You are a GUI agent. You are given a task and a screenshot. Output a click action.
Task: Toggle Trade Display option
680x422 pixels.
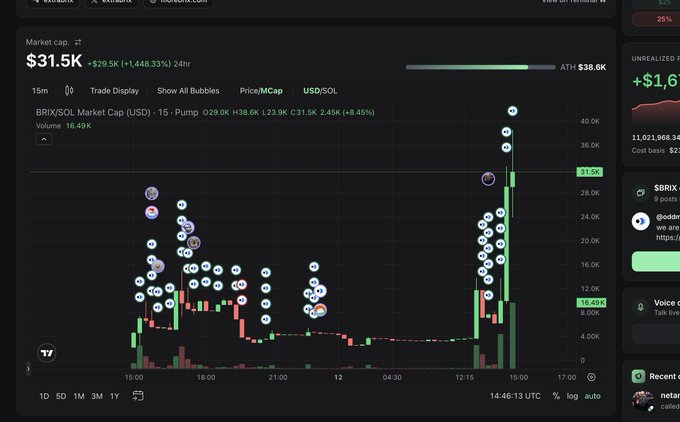114,91
